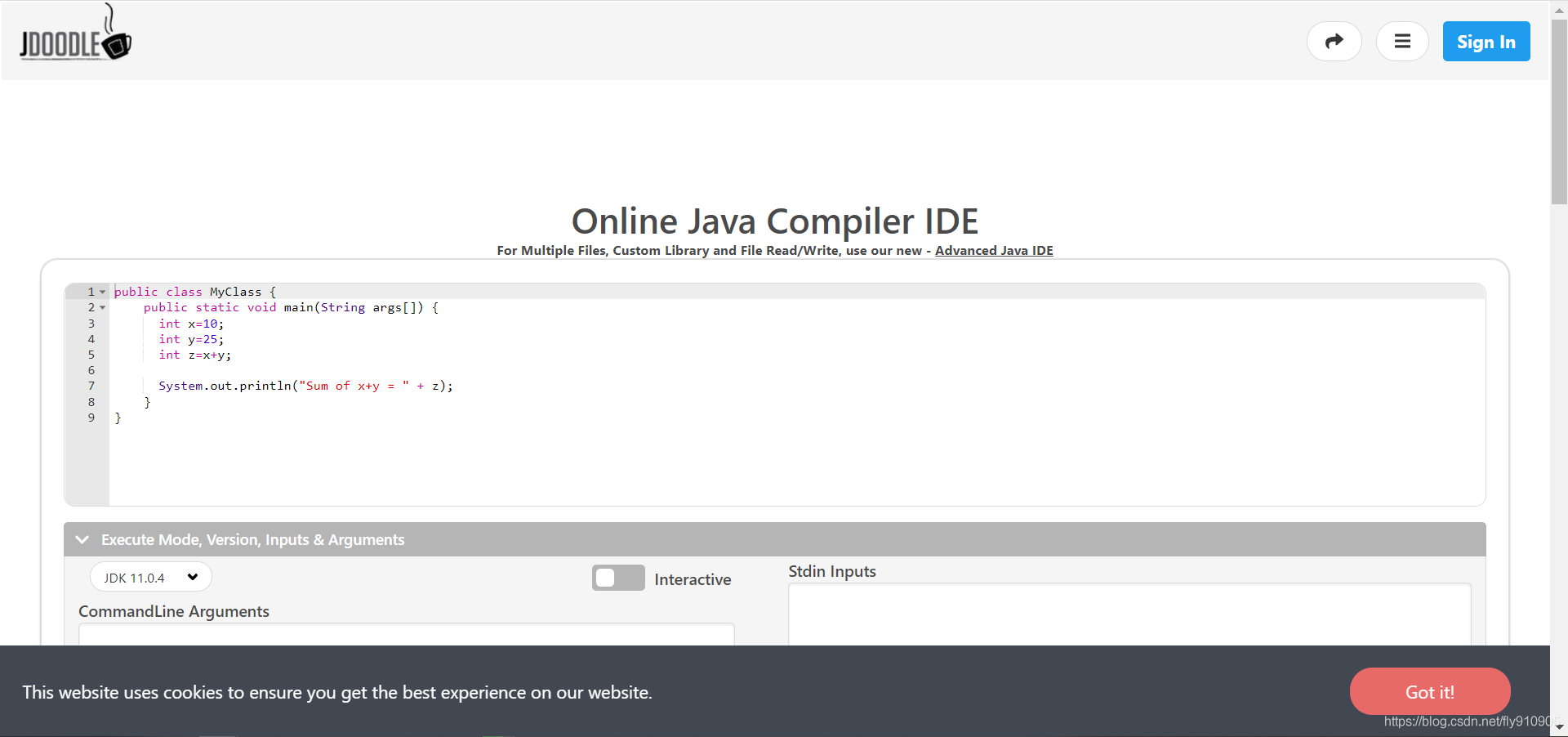Open the Advanced Java IDE link
Image resolution: width=1568 pixels, height=737 pixels.
click(x=994, y=251)
